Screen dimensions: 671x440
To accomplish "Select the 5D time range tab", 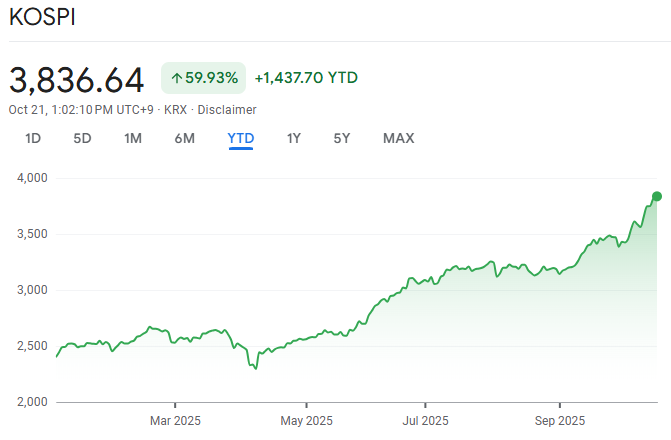I will point(82,138).
